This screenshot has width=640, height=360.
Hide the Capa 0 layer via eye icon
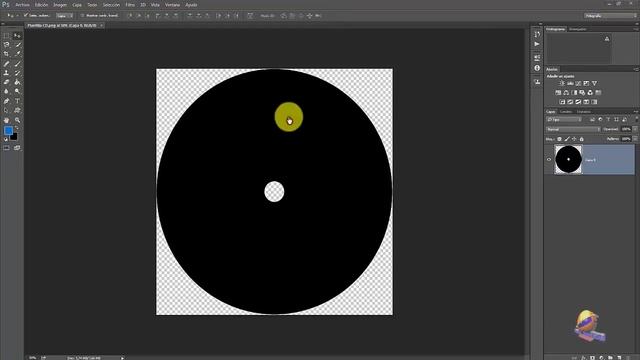point(549,160)
